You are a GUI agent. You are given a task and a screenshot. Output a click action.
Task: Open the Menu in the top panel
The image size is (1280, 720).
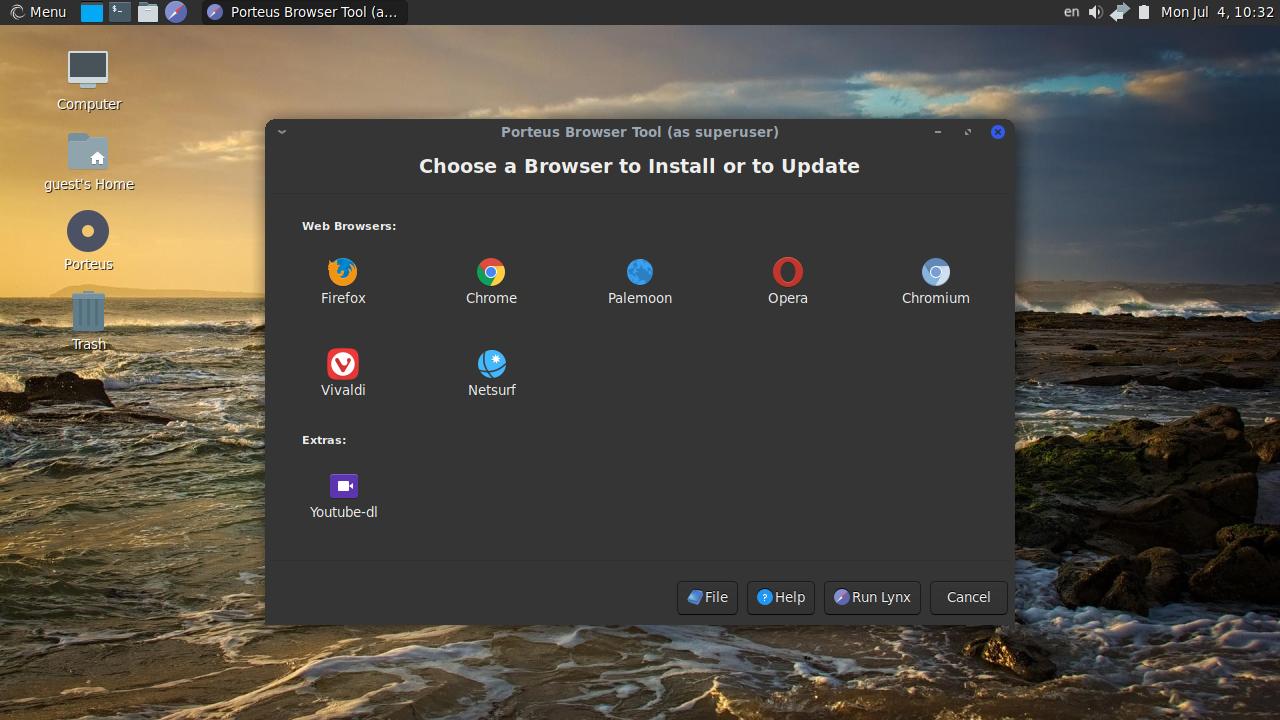[38, 12]
